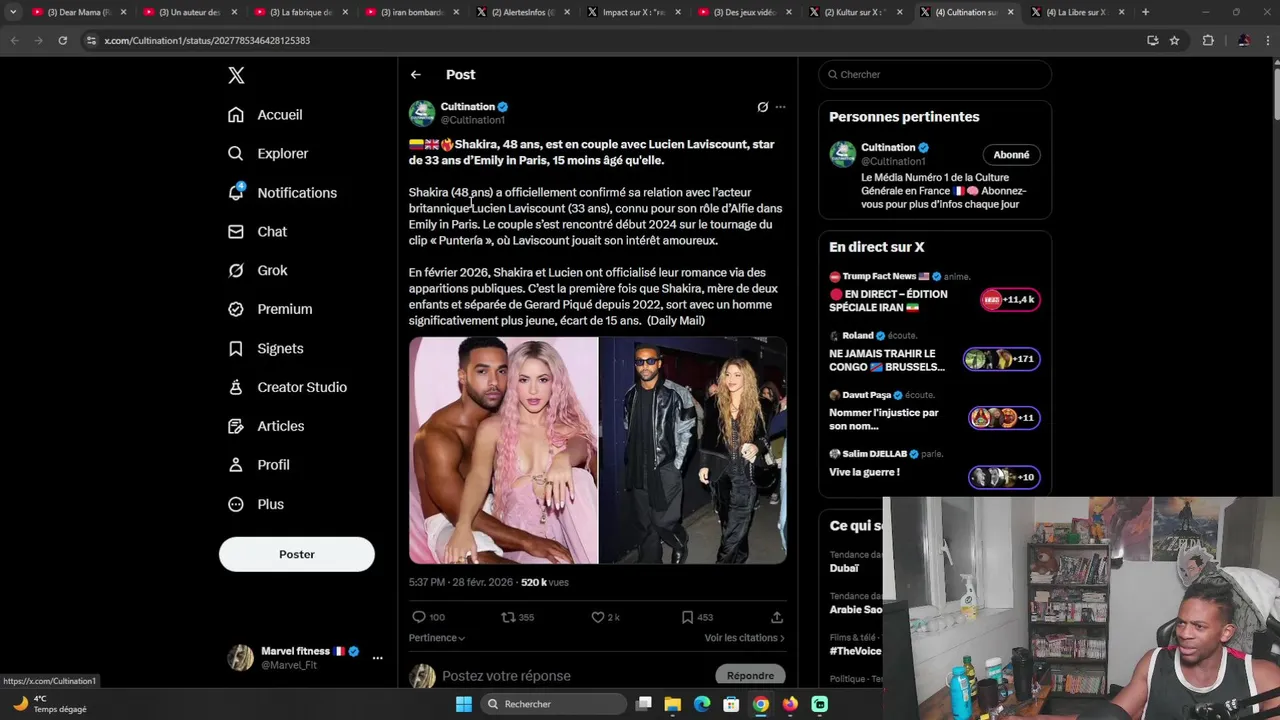Switch to the AlertesInfos tab
This screenshot has height=720, width=1280.
[523, 12]
